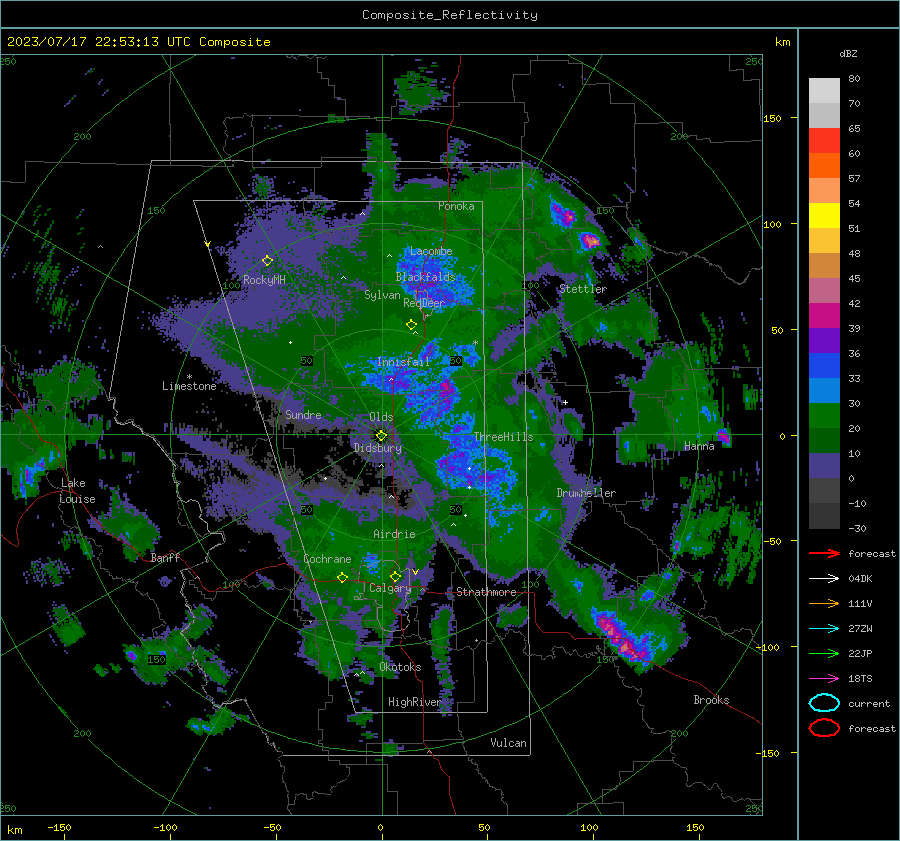Click the cyan current ellipse icon
Screen dimensions: 900x841
[x=824, y=703]
